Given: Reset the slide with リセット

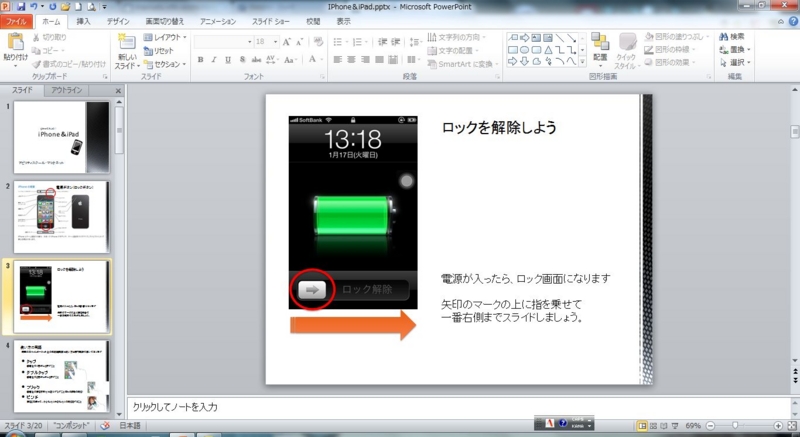Looking at the screenshot, I should click(x=158, y=50).
